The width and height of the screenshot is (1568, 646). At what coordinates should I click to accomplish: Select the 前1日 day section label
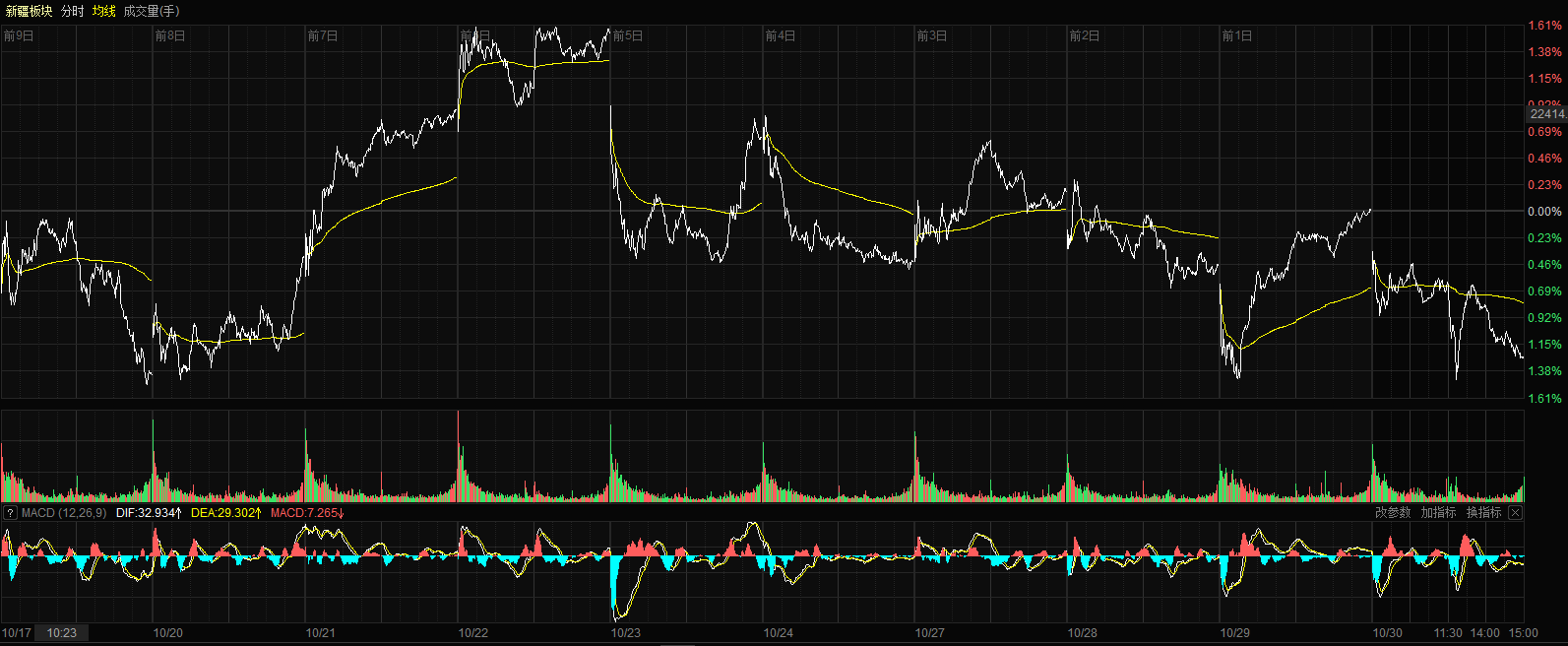[x=1236, y=36]
